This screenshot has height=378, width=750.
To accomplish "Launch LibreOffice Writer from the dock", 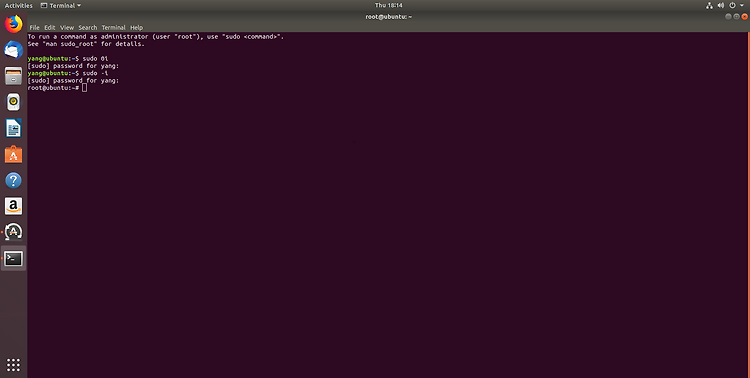I will (13, 128).
